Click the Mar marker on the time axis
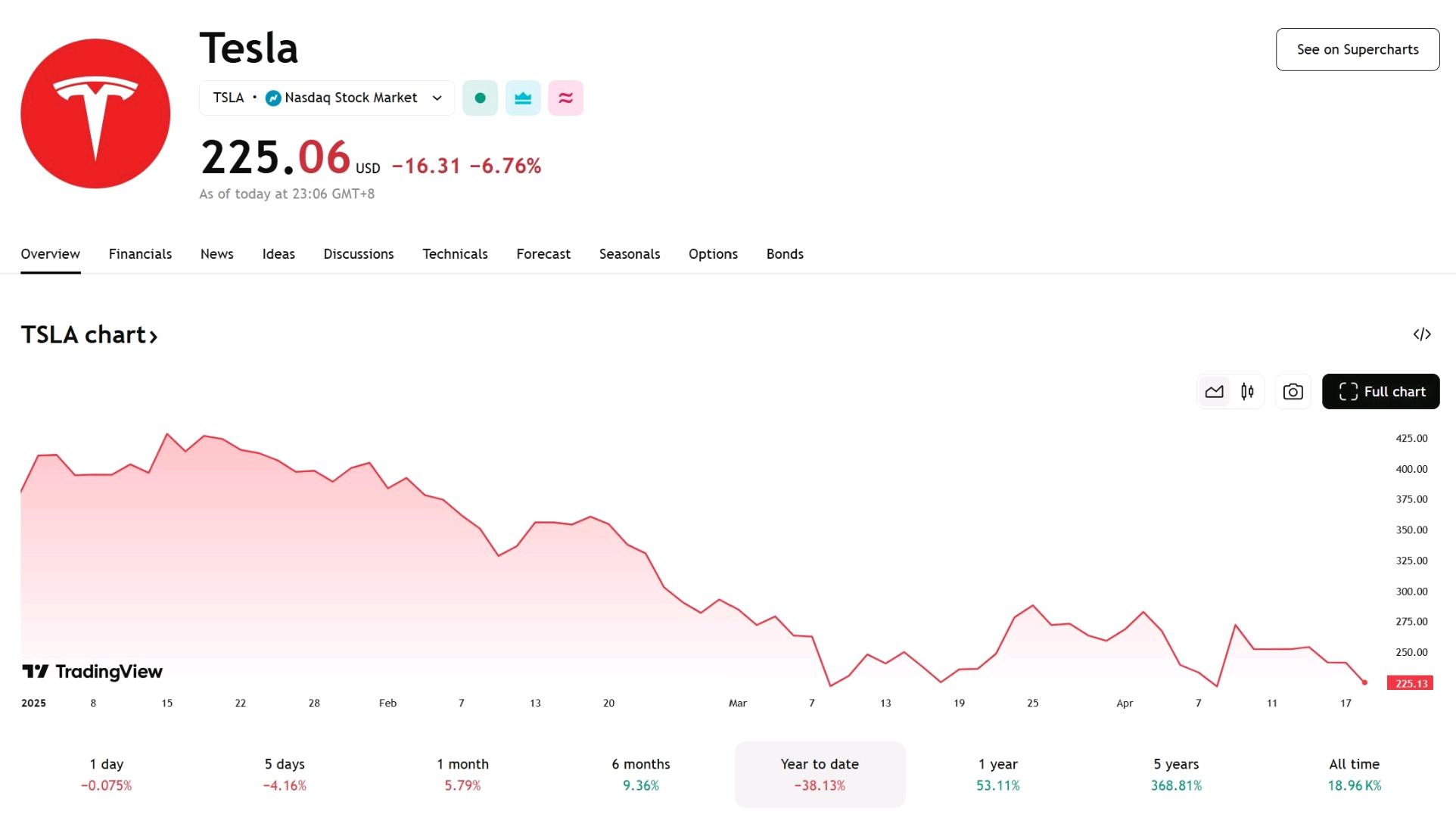This screenshot has width=1456, height=817. coord(737,704)
